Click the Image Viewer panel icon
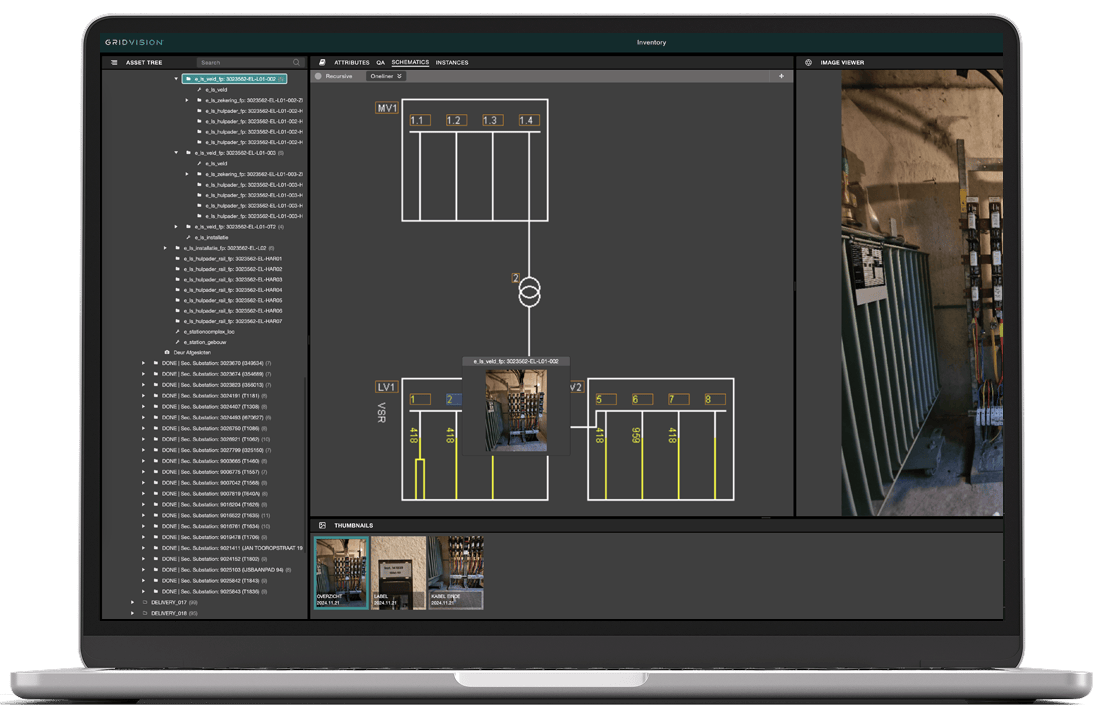Image resolution: width=1107 pixels, height=721 pixels. click(x=808, y=62)
